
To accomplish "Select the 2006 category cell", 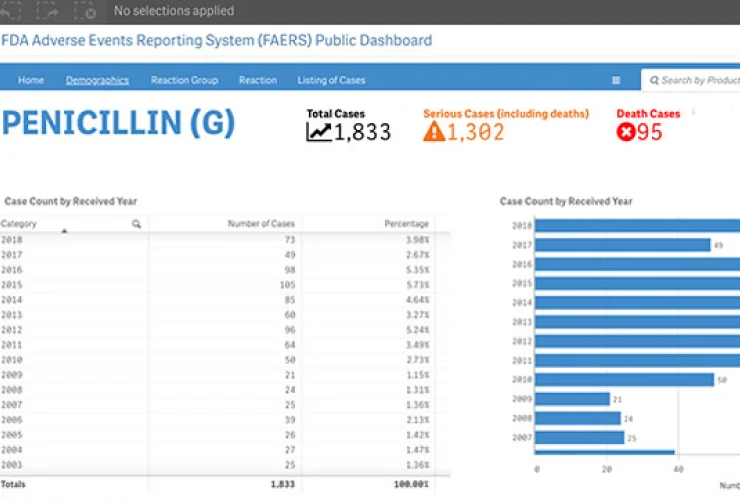I will coord(12,420).
